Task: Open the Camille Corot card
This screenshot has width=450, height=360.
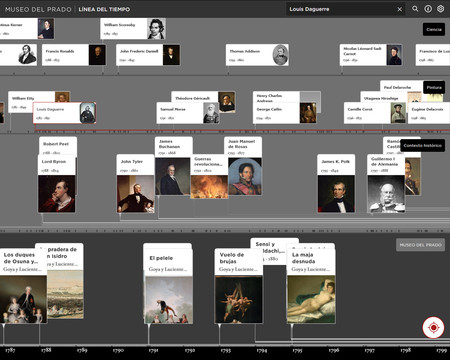Action: [375, 113]
